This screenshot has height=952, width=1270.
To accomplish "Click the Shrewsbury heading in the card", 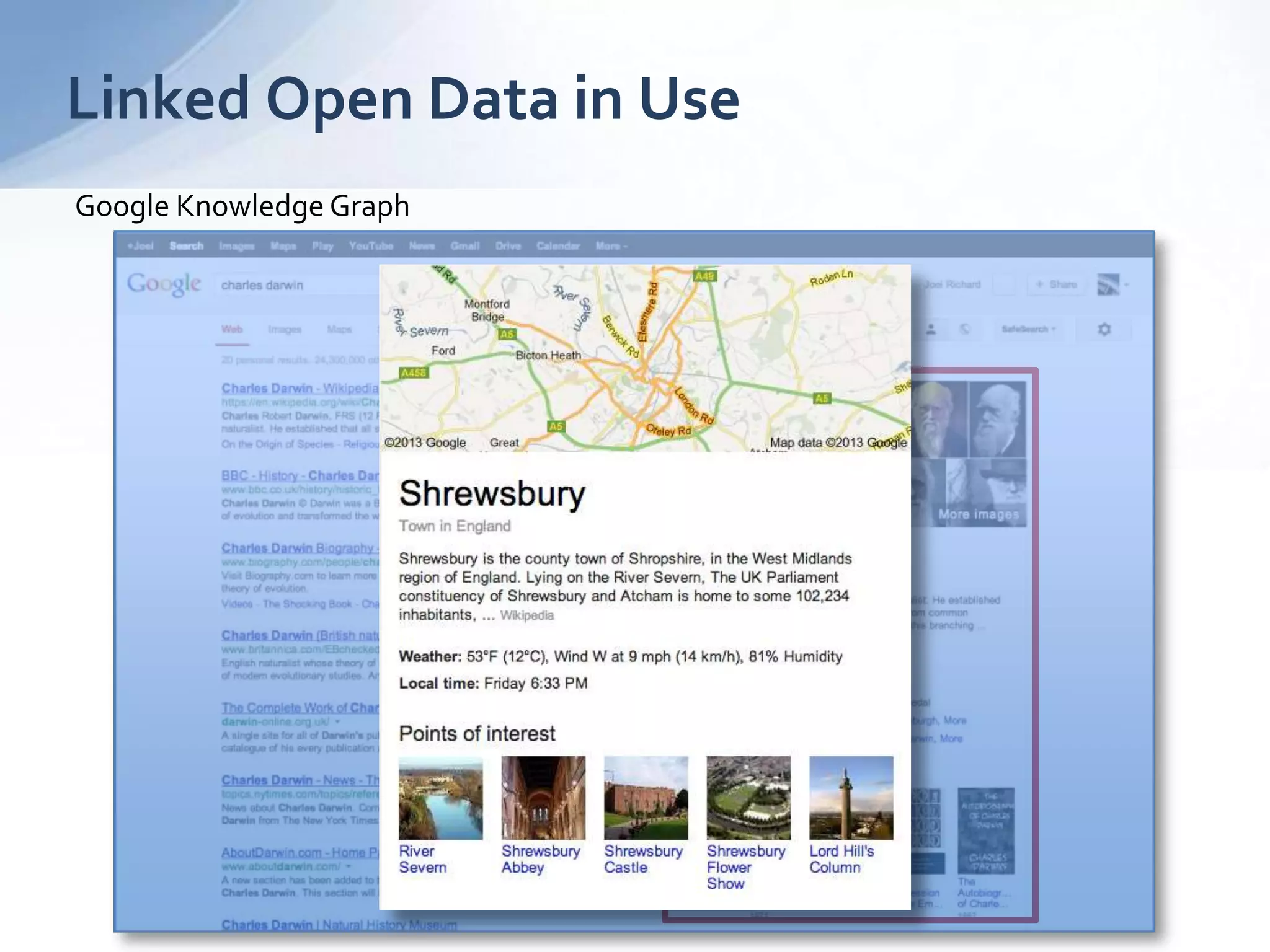I will pos(492,494).
